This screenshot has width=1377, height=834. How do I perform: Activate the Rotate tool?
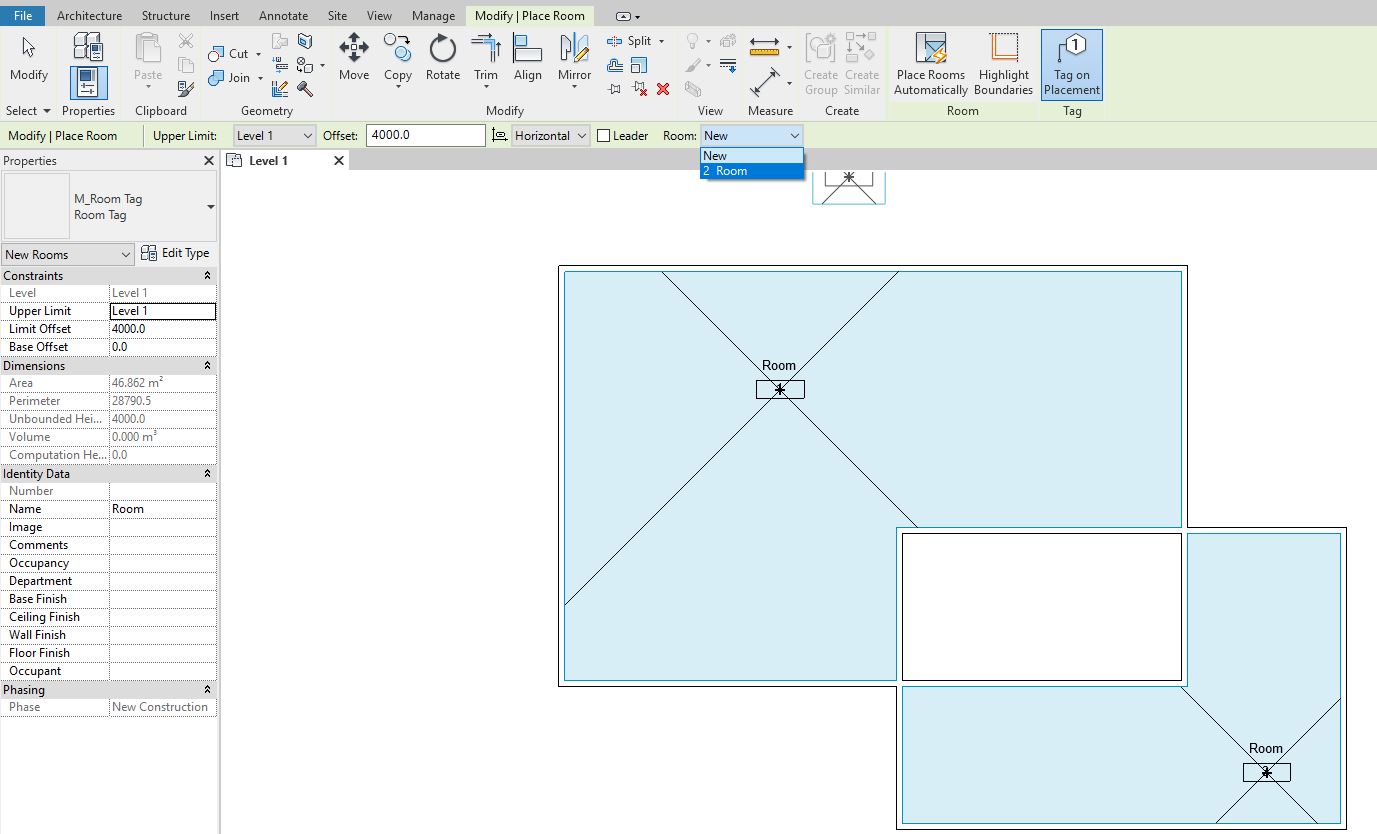tap(443, 58)
